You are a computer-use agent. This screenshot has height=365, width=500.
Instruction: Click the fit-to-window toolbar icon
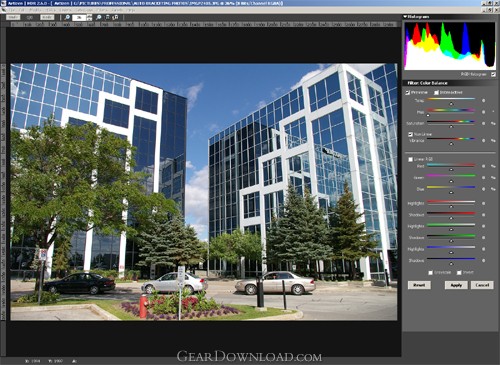(x=107, y=17)
